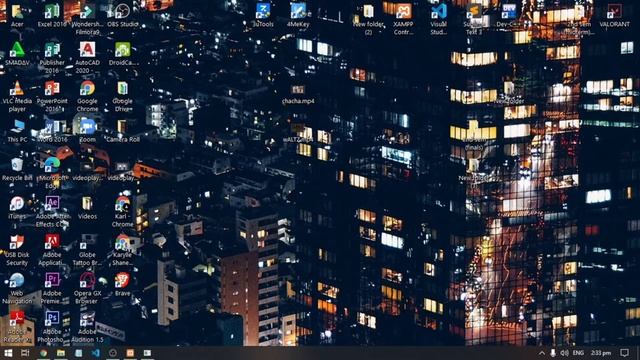
Task: Open the Globe Tattoo Broadband shortcut
Action: tap(87, 250)
